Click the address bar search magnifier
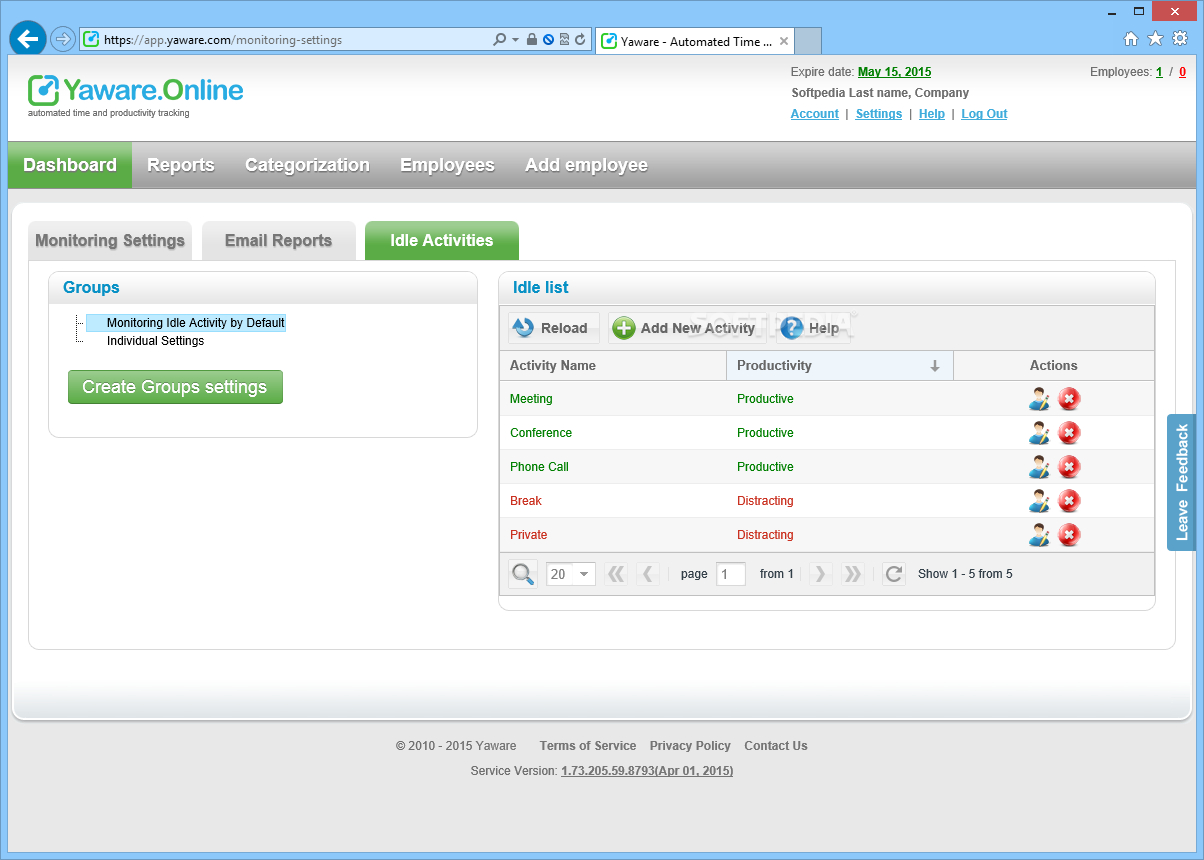1204x860 pixels. pyautogui.click(x=500, y=40)
